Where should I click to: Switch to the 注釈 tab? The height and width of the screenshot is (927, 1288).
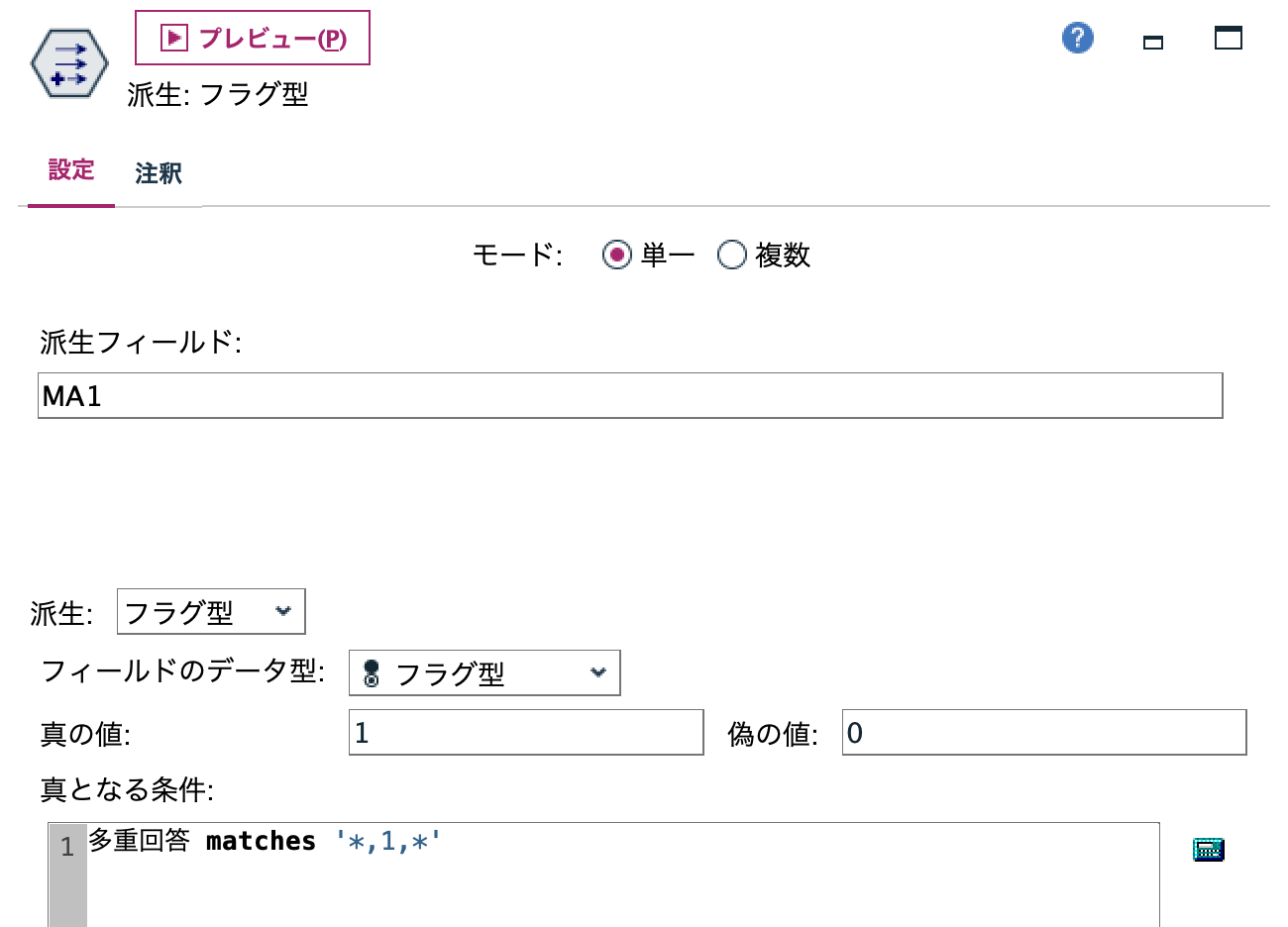click(x=157, y=173)
